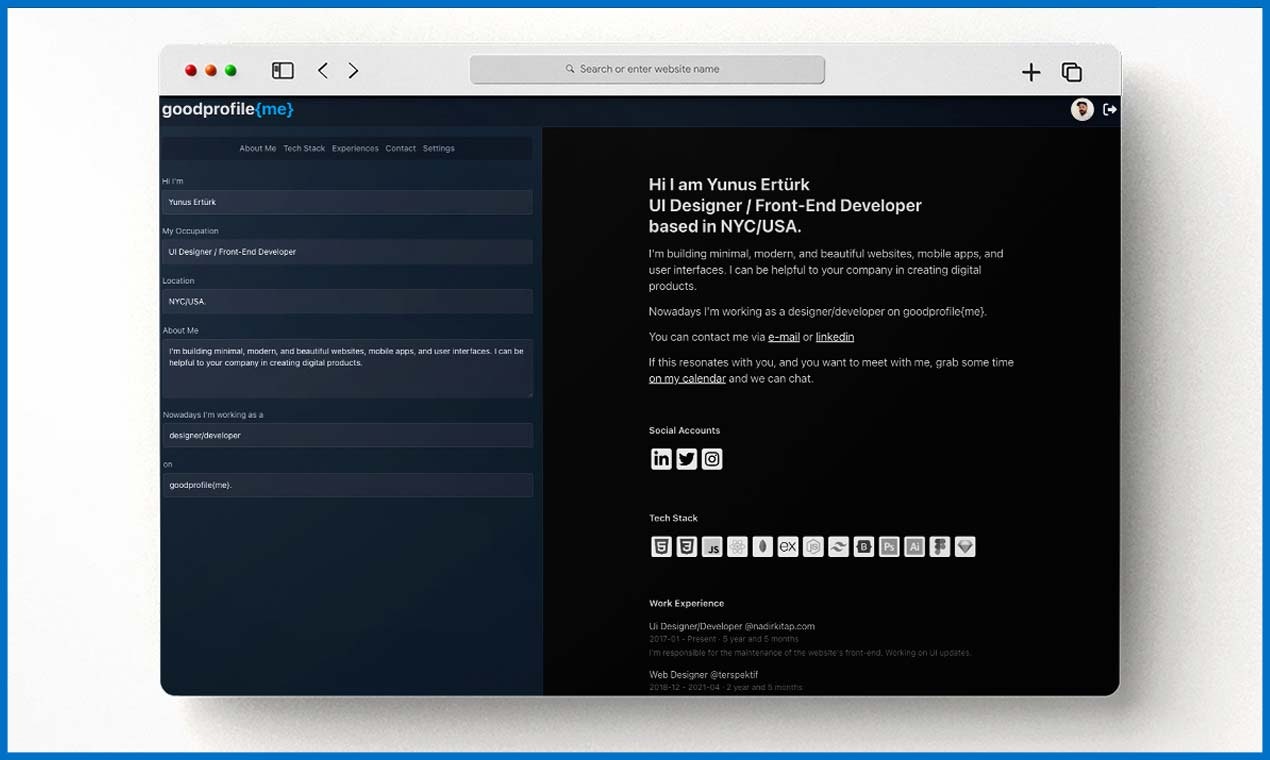Click the CSS3 tech stack icon
The image size is (1270, 760).
(x=687, y=547)
